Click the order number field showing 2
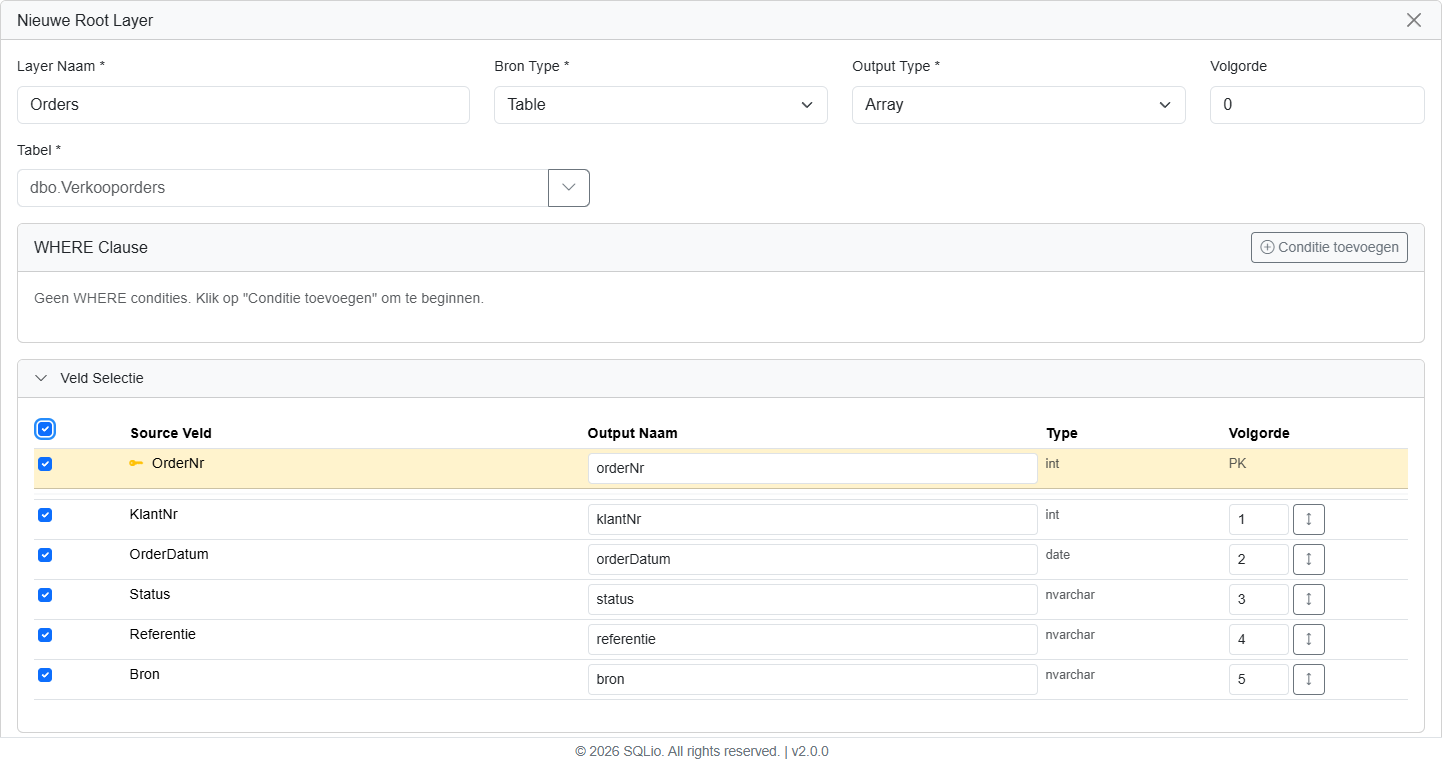This screenshot has height=767, width=1442. pyautogui.click(x=1258, y=560)
